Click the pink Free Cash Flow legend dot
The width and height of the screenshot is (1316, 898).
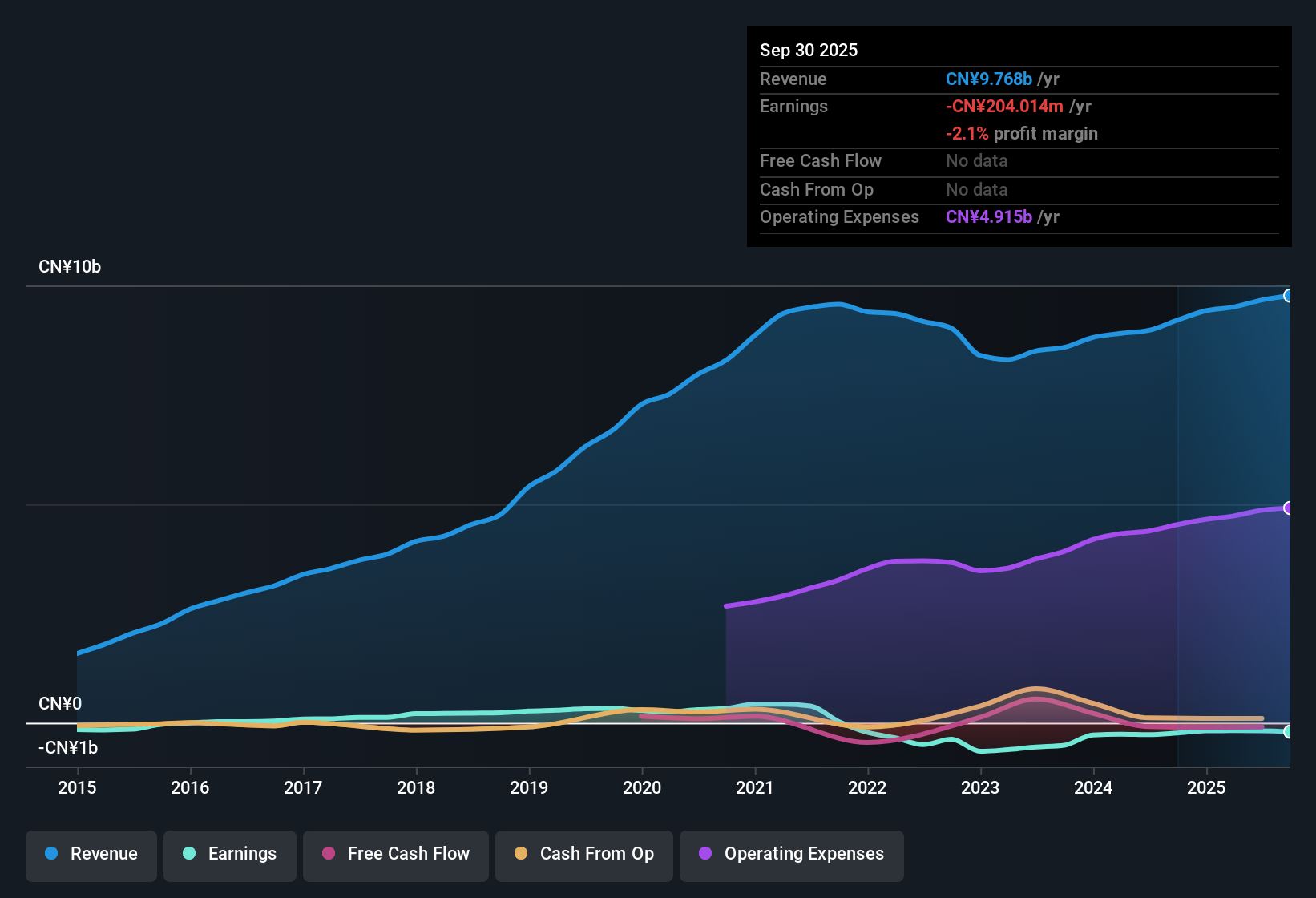328,854
